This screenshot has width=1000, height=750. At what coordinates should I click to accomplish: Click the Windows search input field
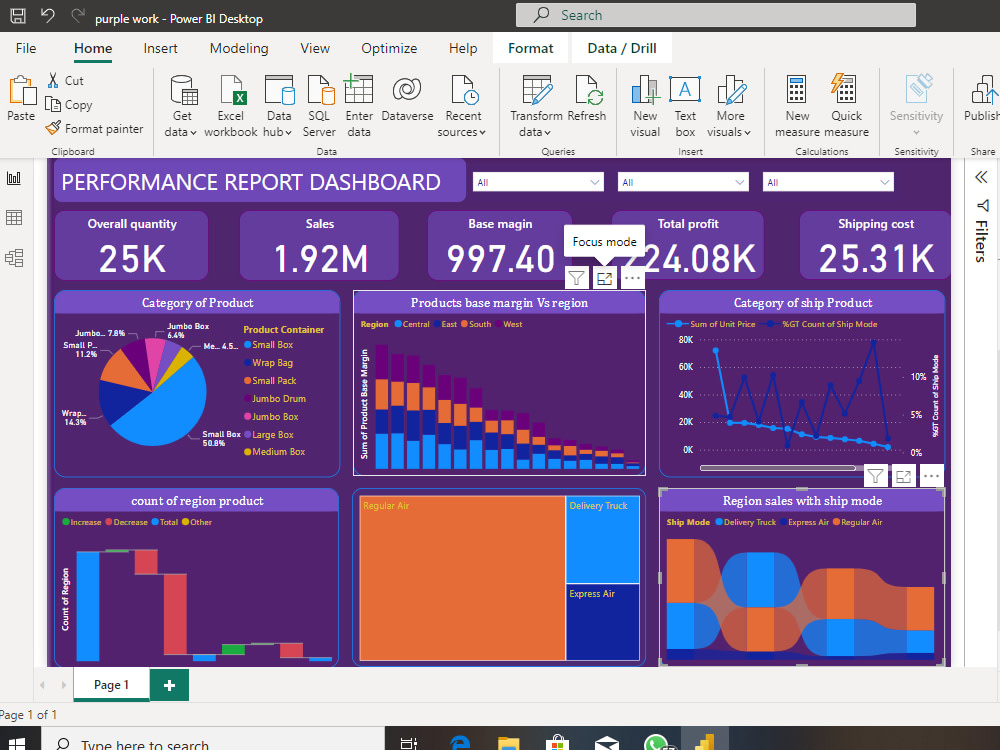coord(200,742)
